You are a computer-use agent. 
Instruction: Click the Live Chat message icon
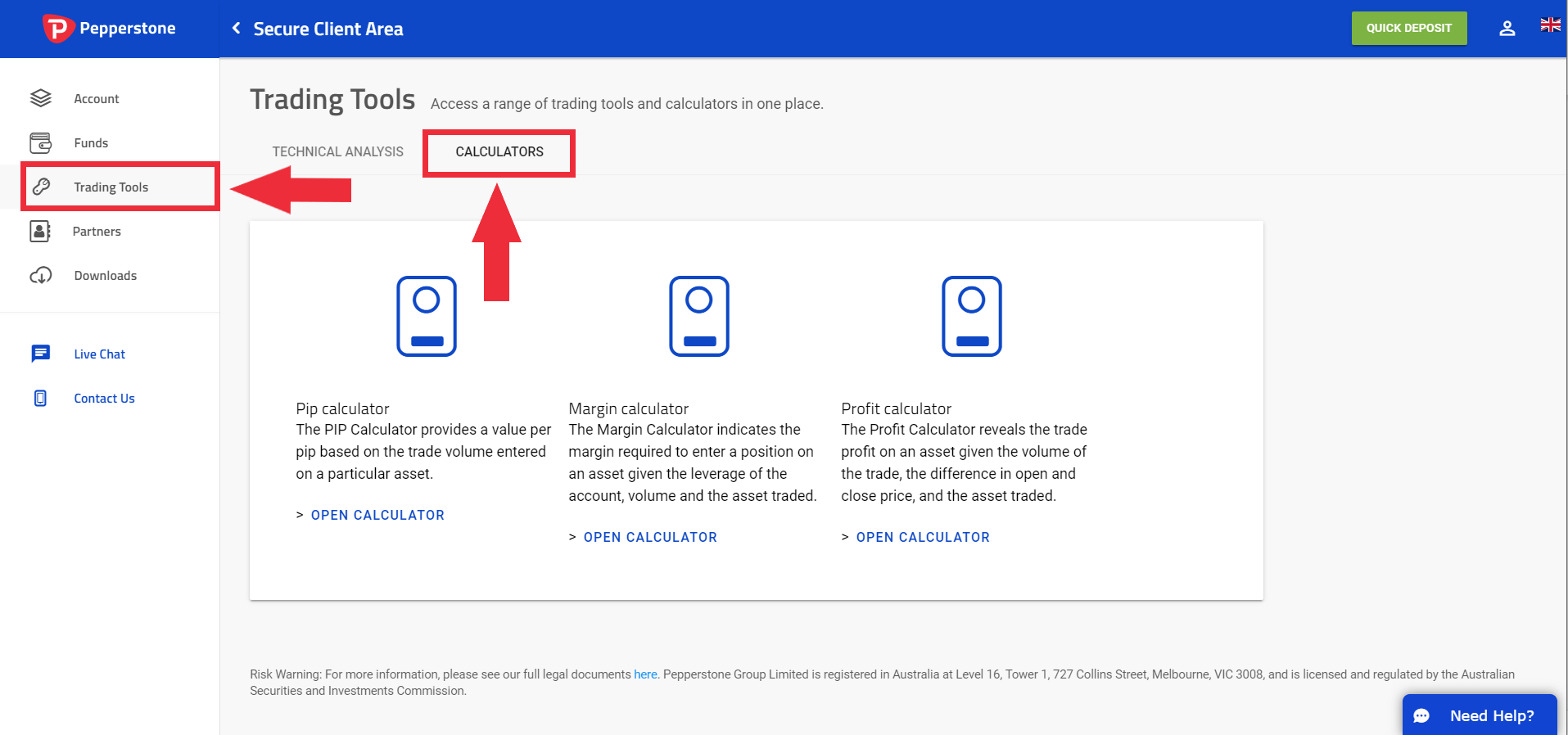coord(40,354)
